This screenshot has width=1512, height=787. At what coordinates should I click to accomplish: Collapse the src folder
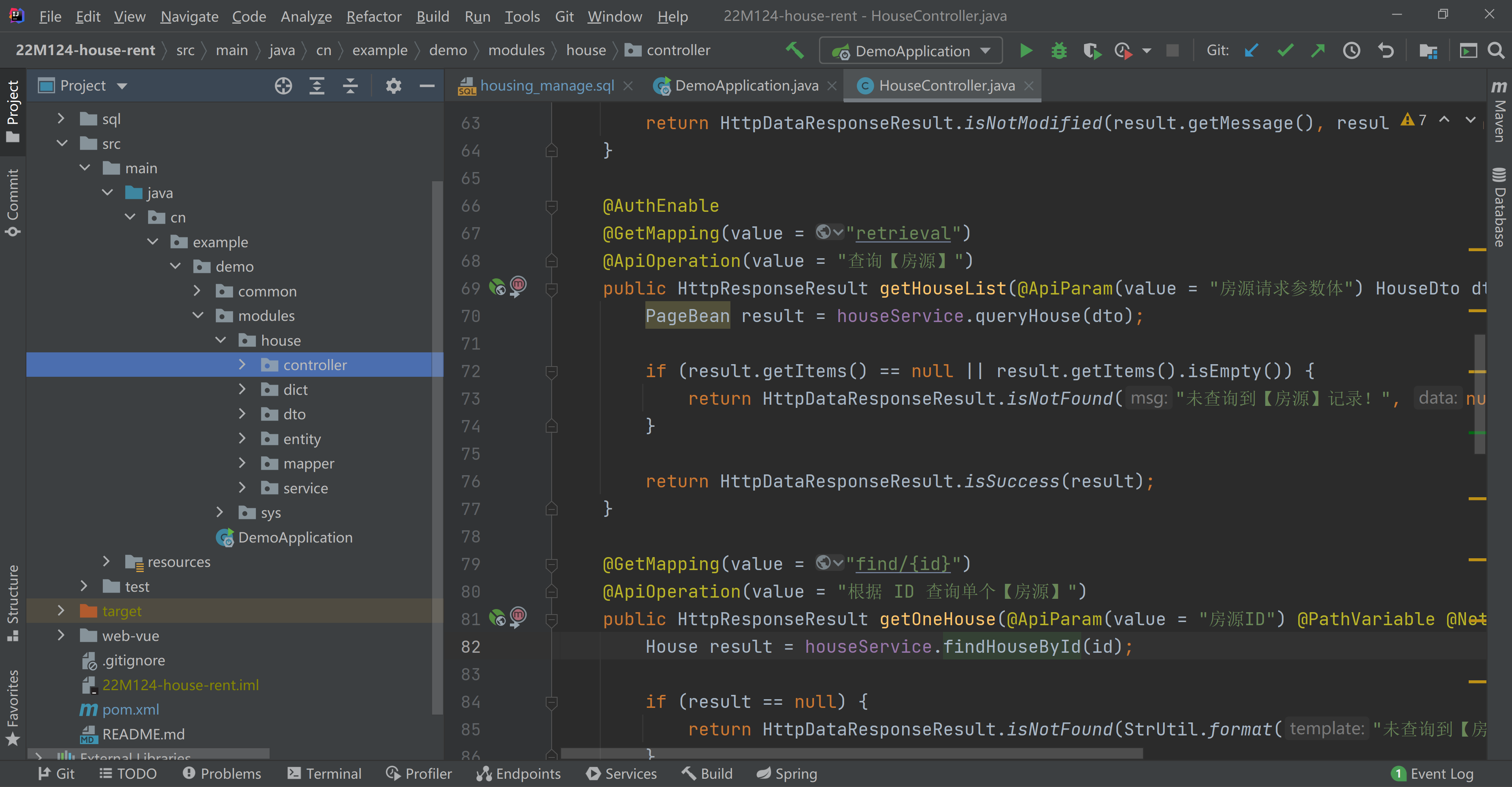click(x=62, y=143)
